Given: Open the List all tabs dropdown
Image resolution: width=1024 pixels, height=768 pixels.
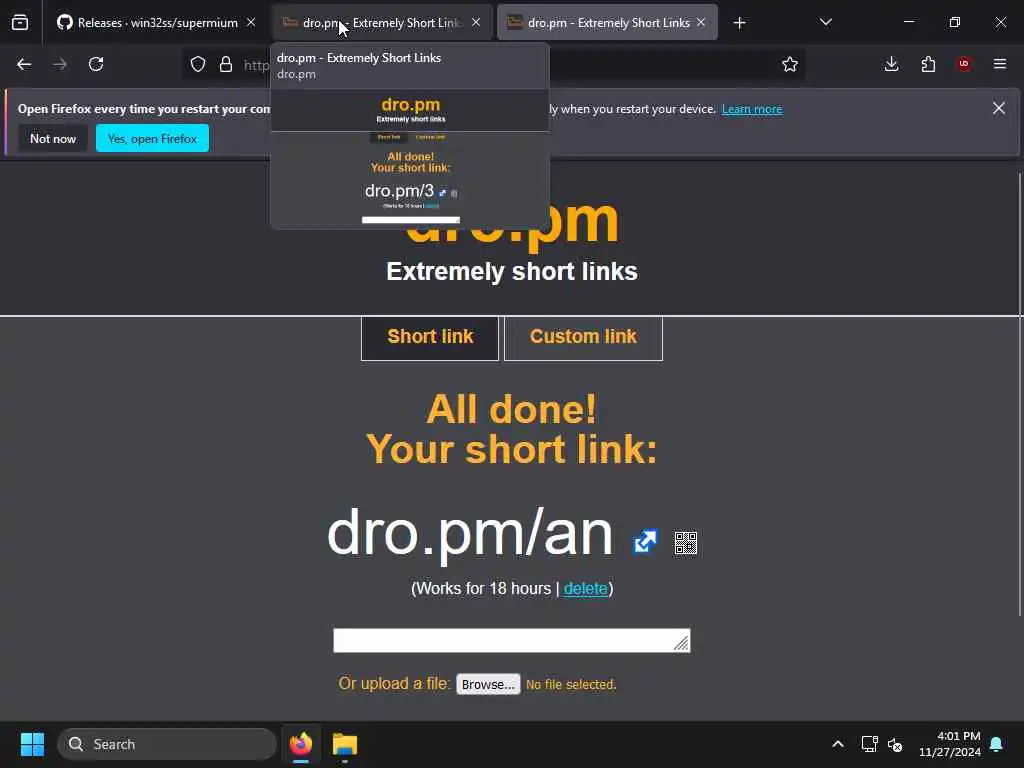Looking at the screenshot, I should (825, 22).
